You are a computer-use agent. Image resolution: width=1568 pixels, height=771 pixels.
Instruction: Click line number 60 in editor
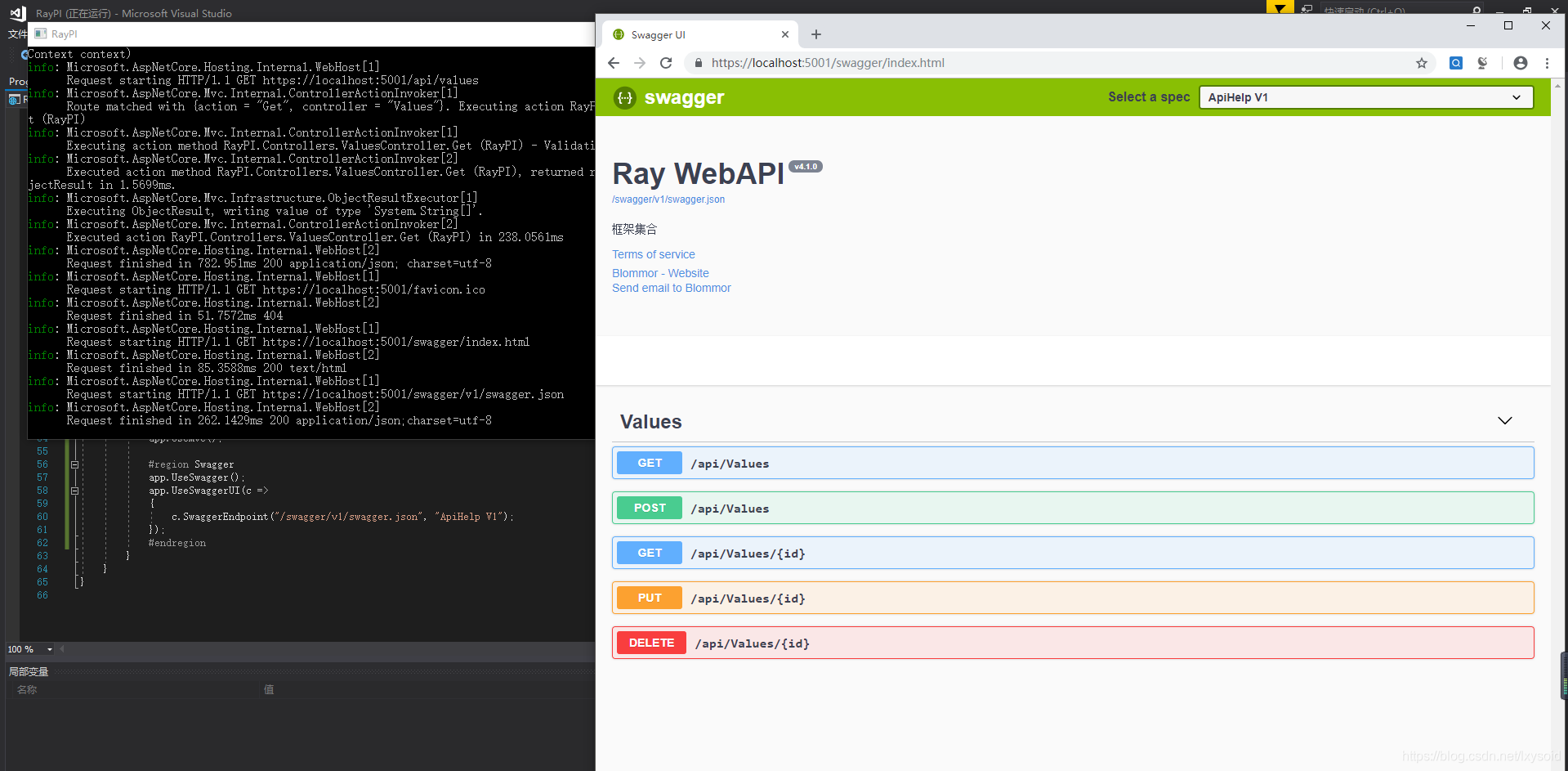click(42, 517)
